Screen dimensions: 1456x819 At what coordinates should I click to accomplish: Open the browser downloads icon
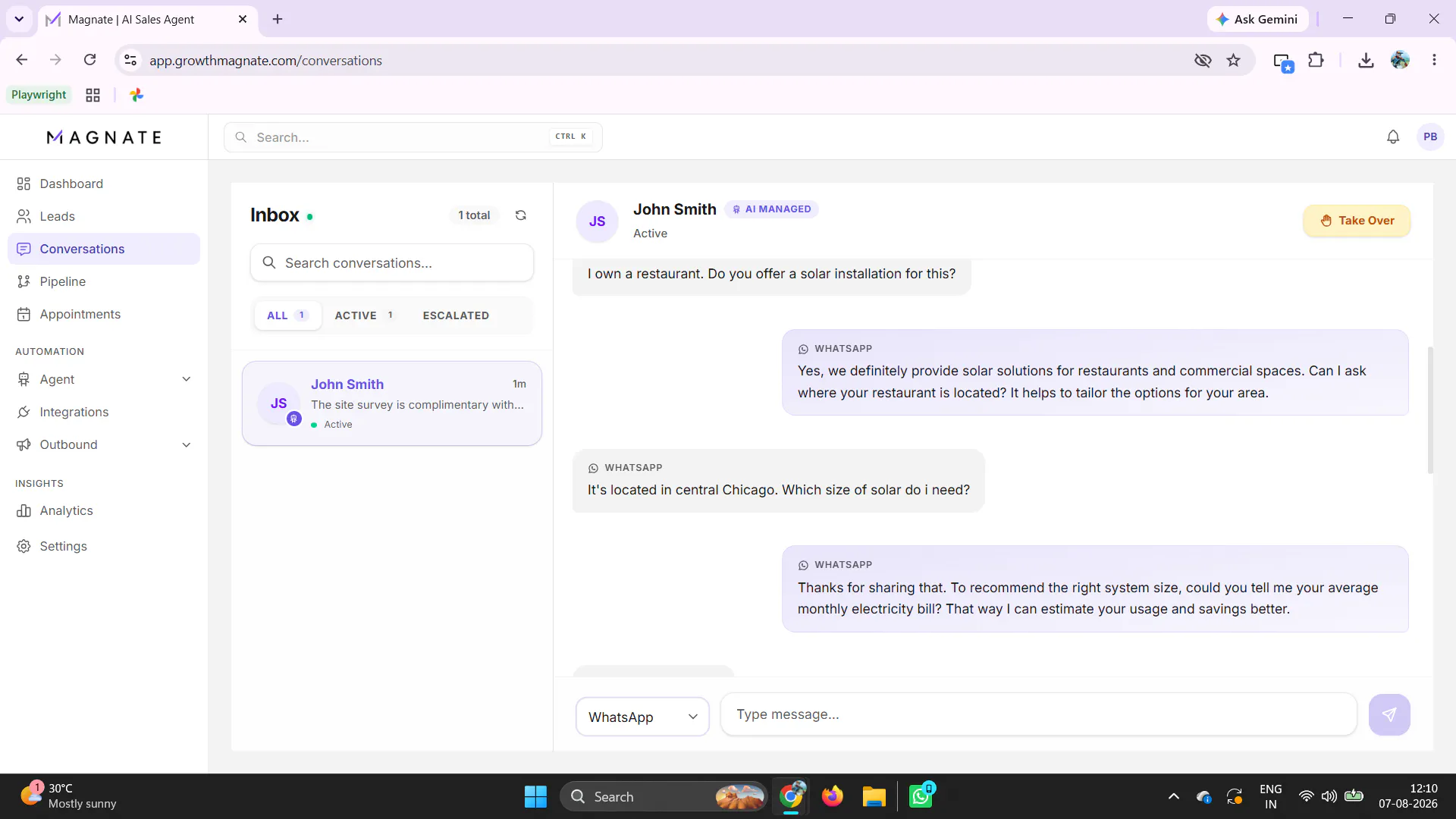click(1366, 60)
